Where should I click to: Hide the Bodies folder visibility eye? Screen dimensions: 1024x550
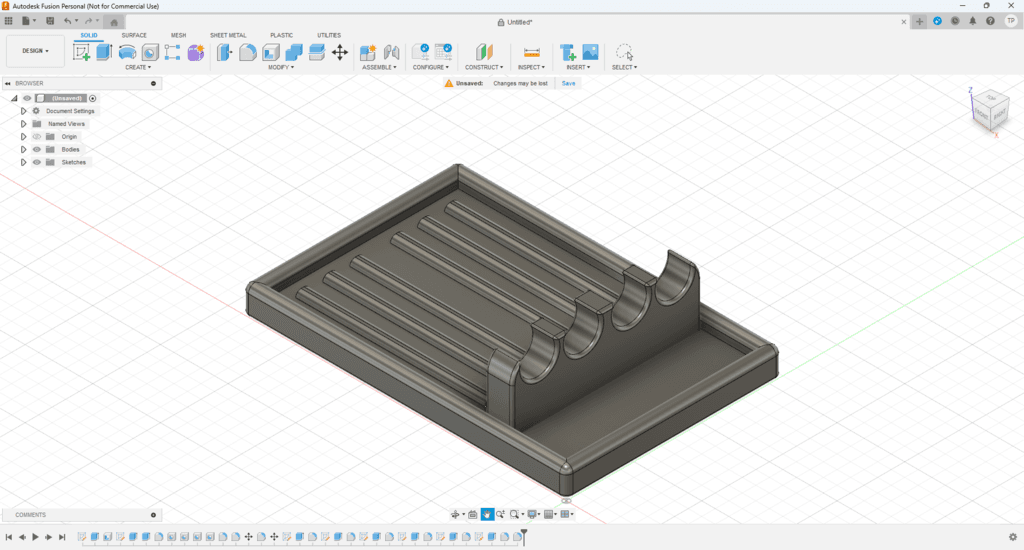pos(37,149)
